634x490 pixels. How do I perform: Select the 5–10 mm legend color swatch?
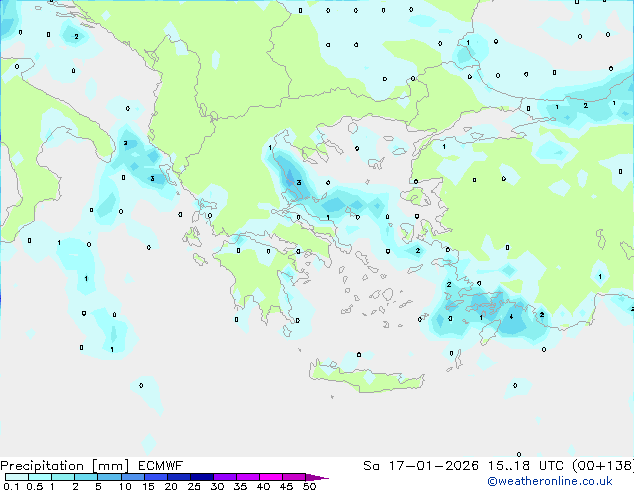(x=109, y=477)
